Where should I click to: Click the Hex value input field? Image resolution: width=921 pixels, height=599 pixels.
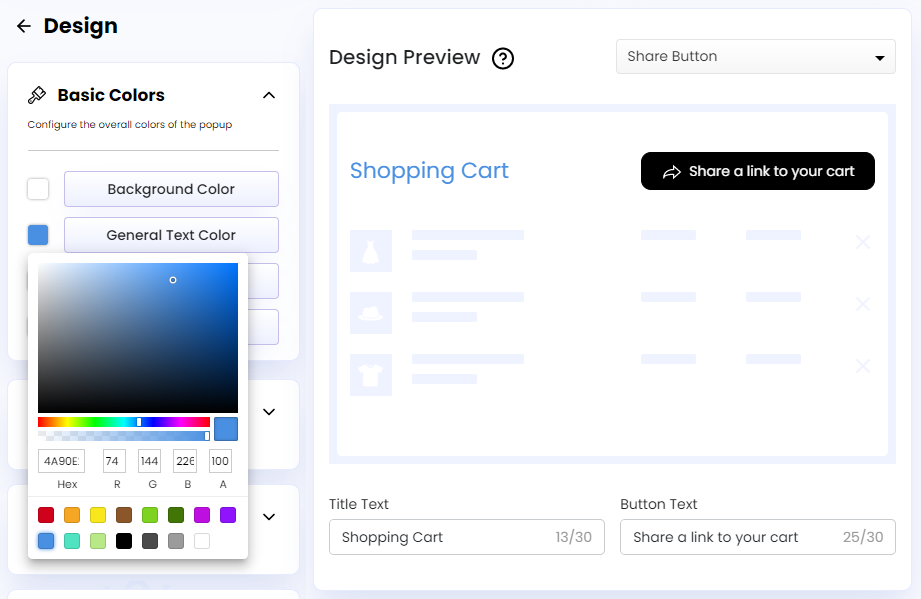pos(62,461)
